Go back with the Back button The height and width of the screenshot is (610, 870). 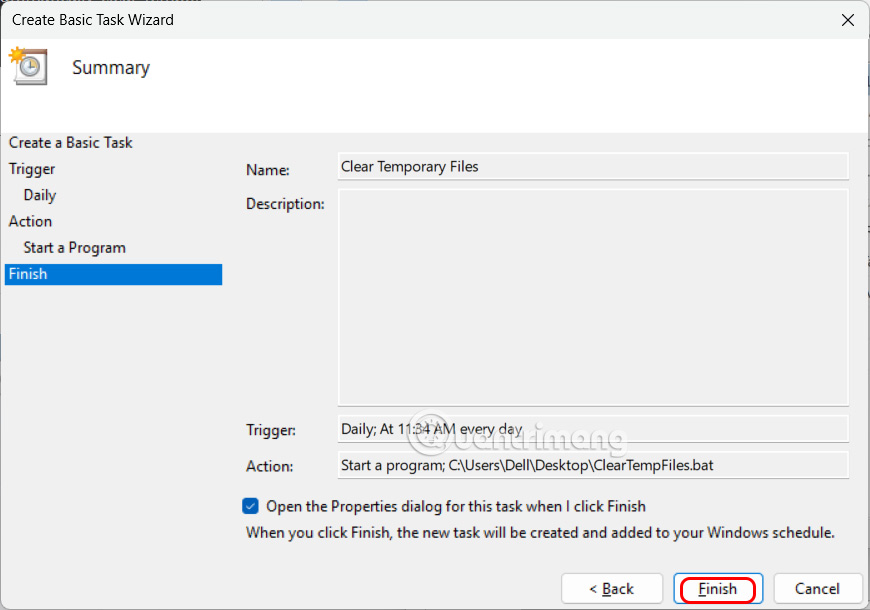(611, 588)
